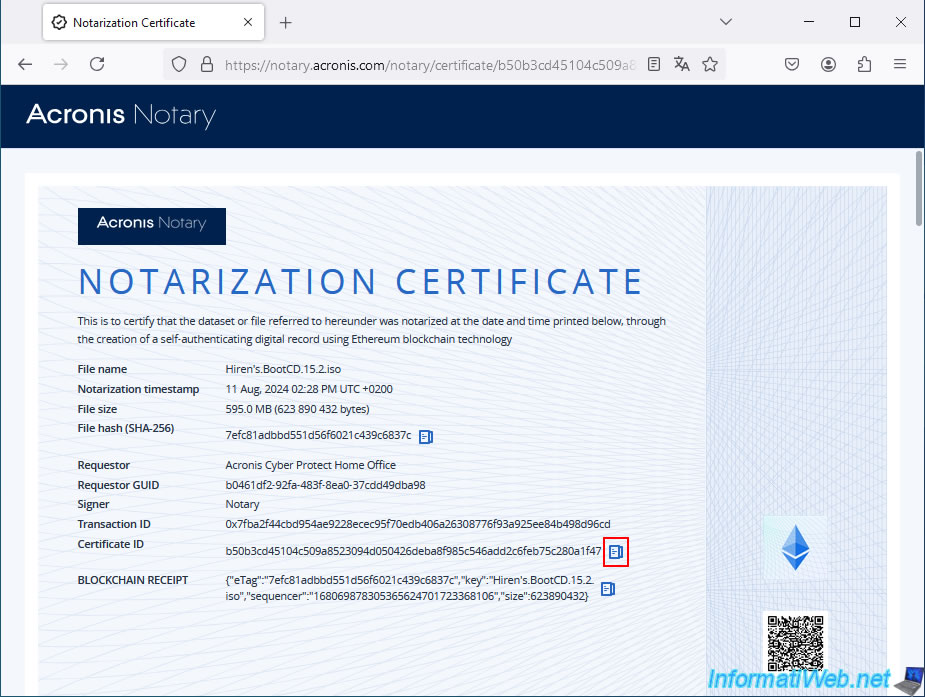
Task: Click the Requestor label
Action: [x=103, y=465]
